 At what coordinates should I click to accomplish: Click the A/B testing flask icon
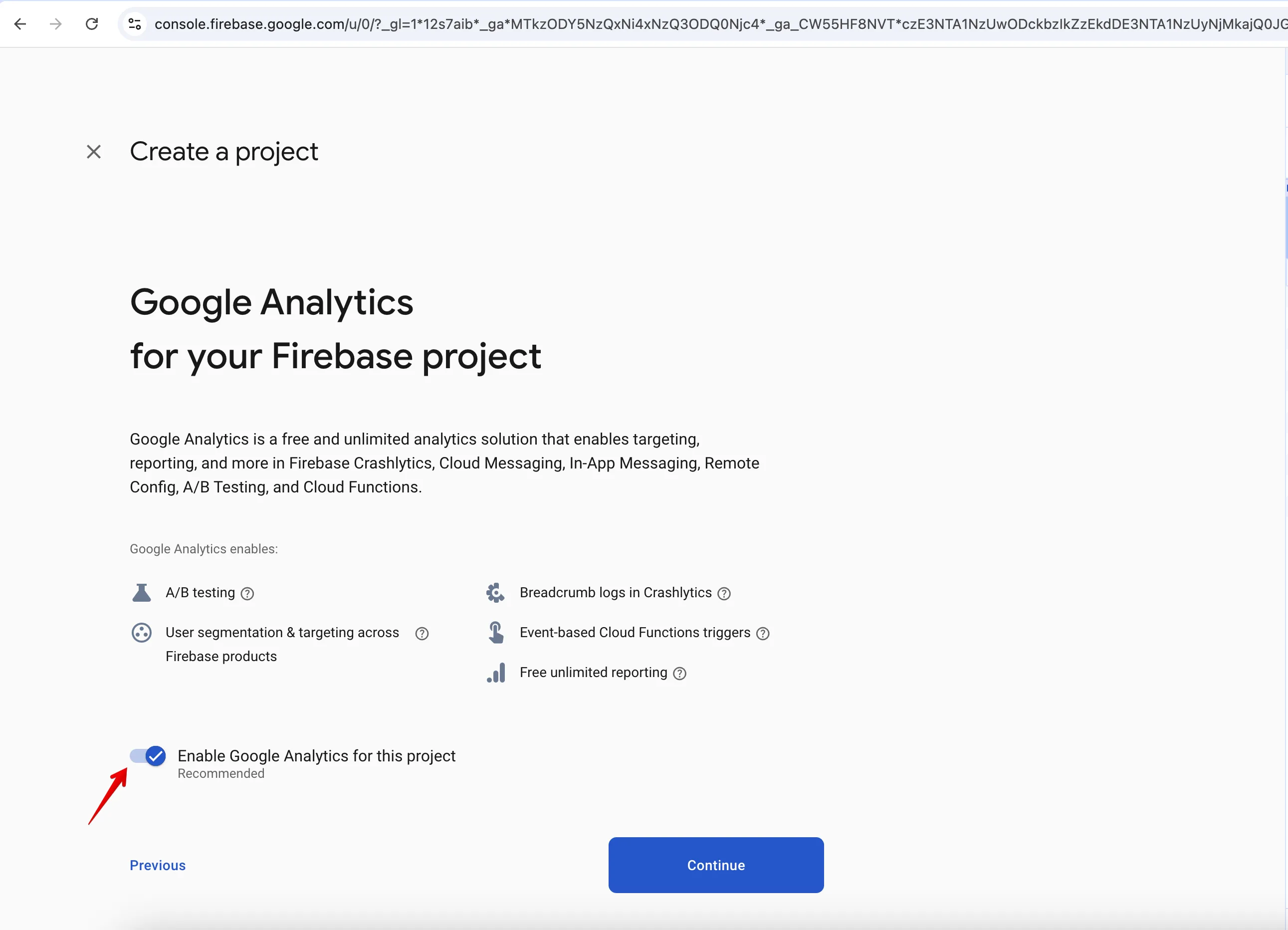pyautogui.click(x=141, y=593)
